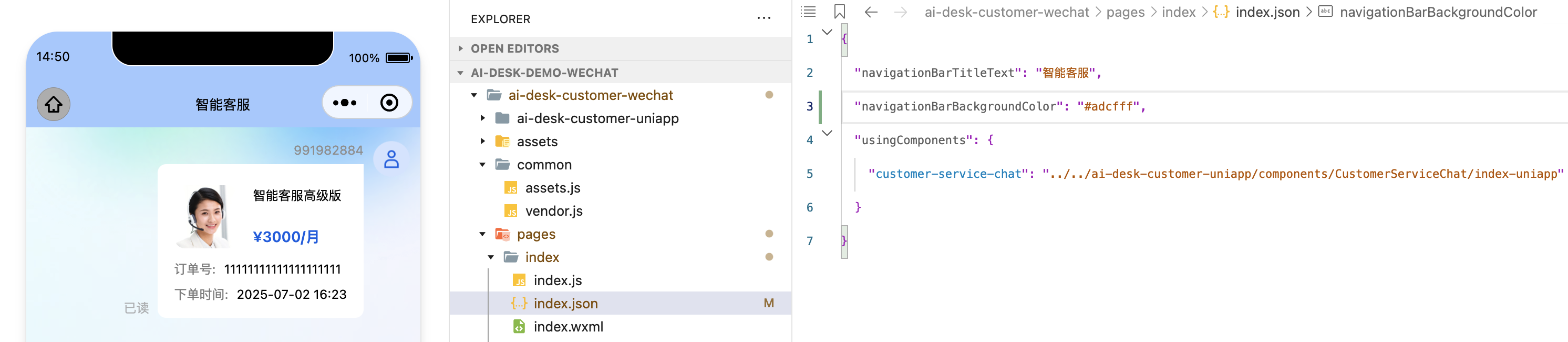1568x342 pixels.
Task: Fold the usingComponents block on line 4
Action: click(x=827, y=133)
